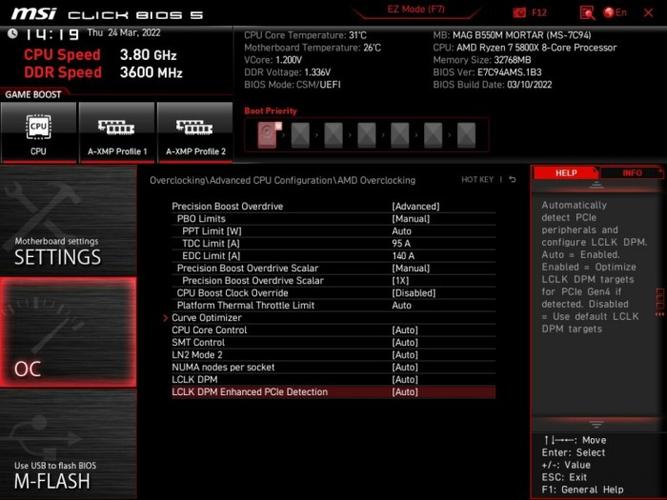Click the help panel top scroll handle
This screenshot has height=500, width=667.
click(x=596, y=186)
